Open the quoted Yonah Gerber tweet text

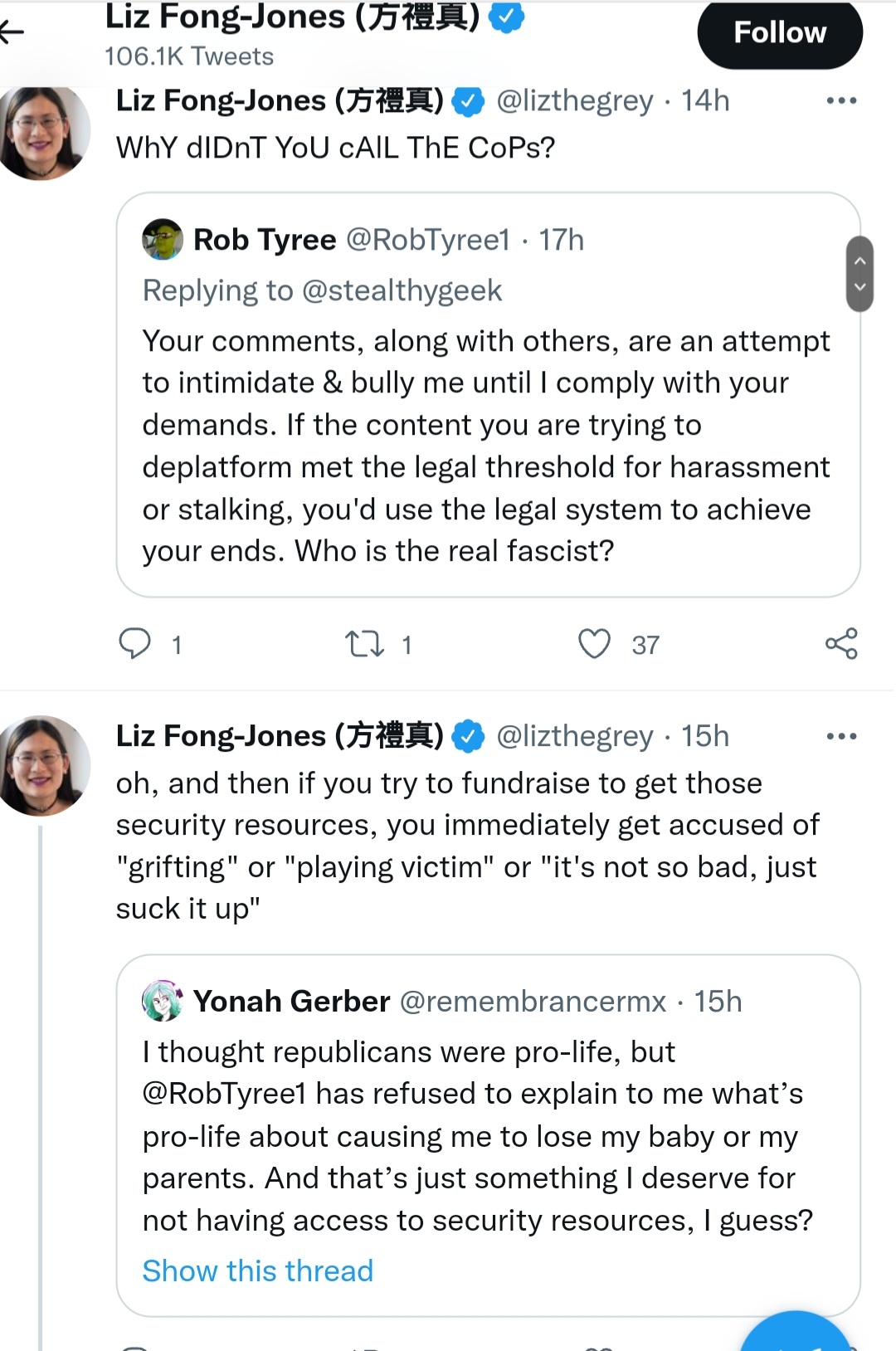pos(478,1136)
